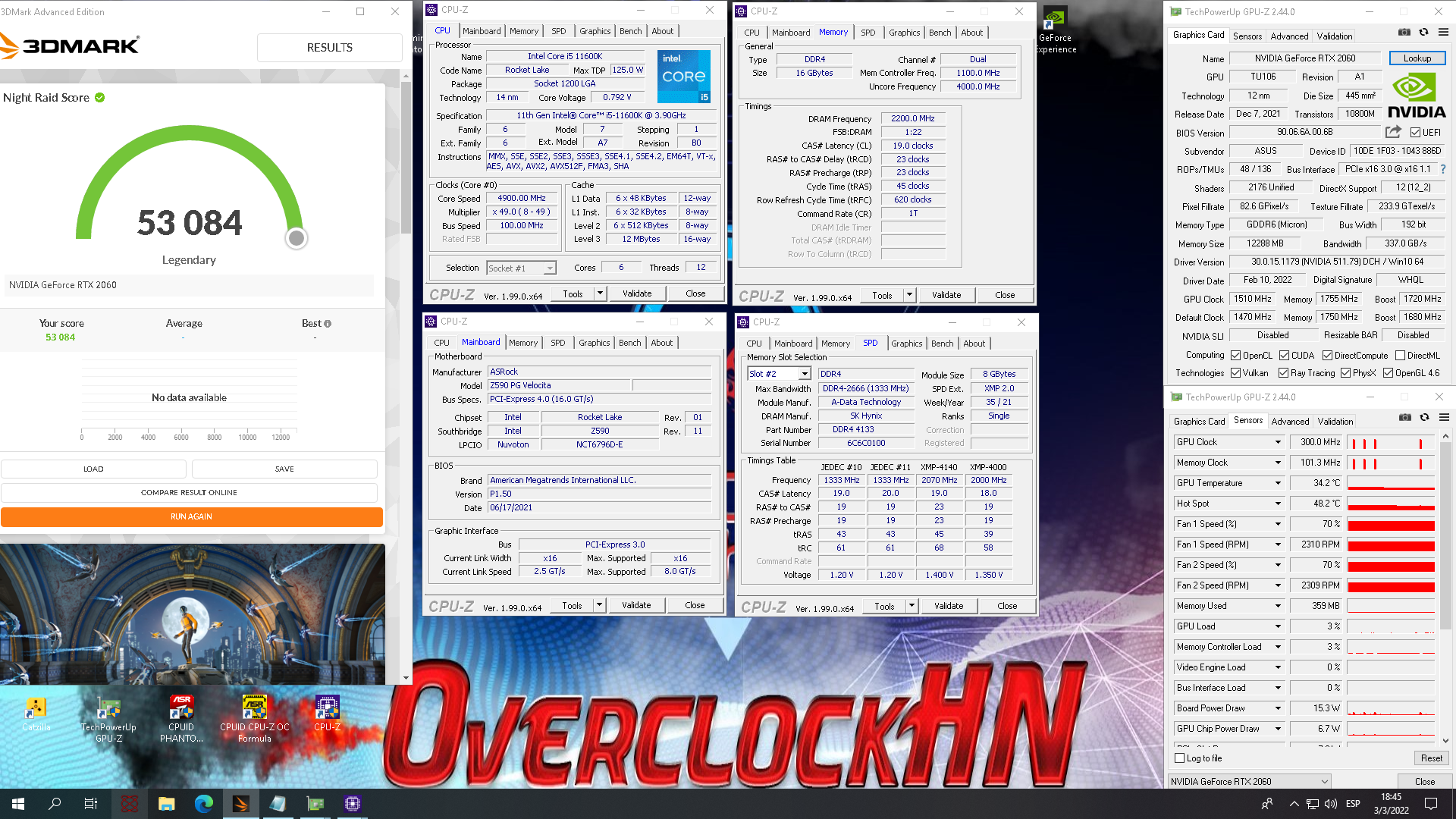Click refresh icon in top GPU-Z window
Viewport: 1456px width, 819px height.
click(x=1424, y=33)
